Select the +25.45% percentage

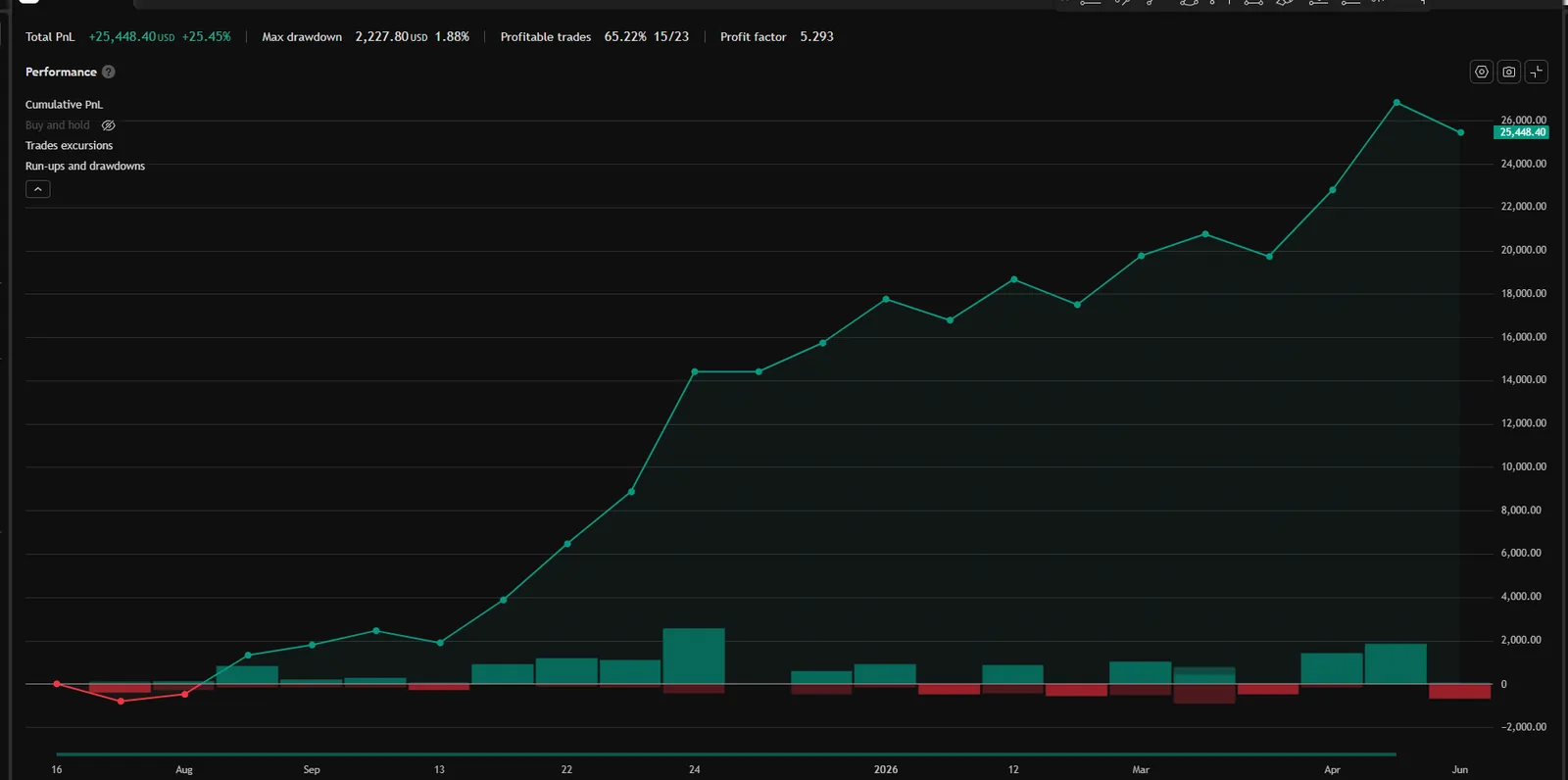pyautogui.click(x=207, y=37)
